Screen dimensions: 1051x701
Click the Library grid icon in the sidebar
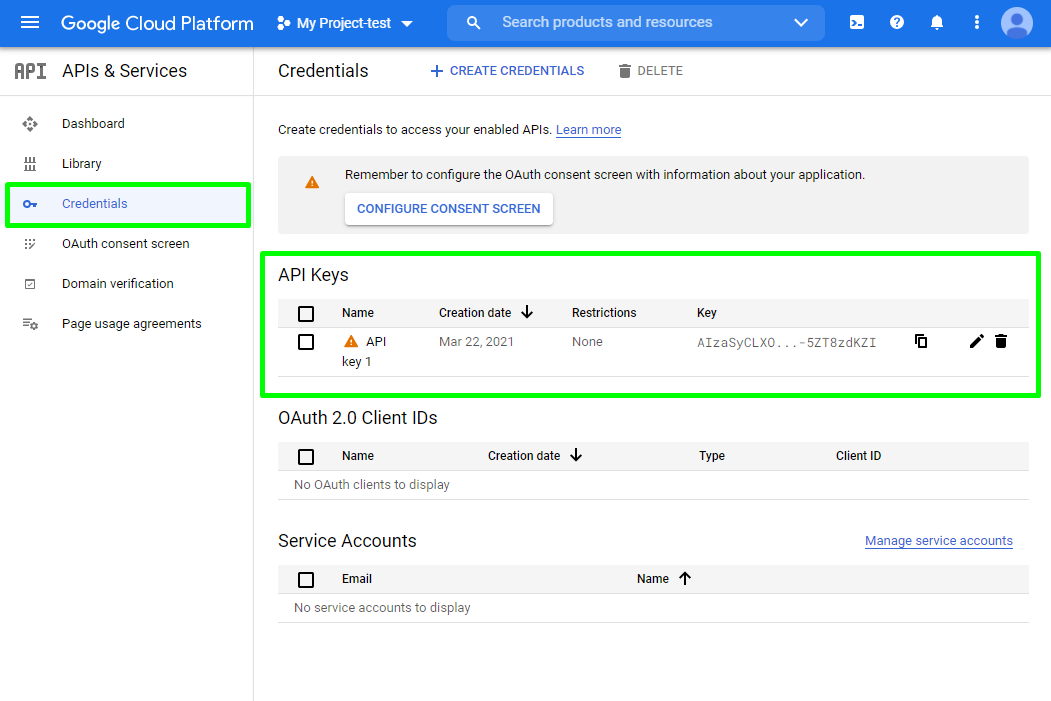30,164
